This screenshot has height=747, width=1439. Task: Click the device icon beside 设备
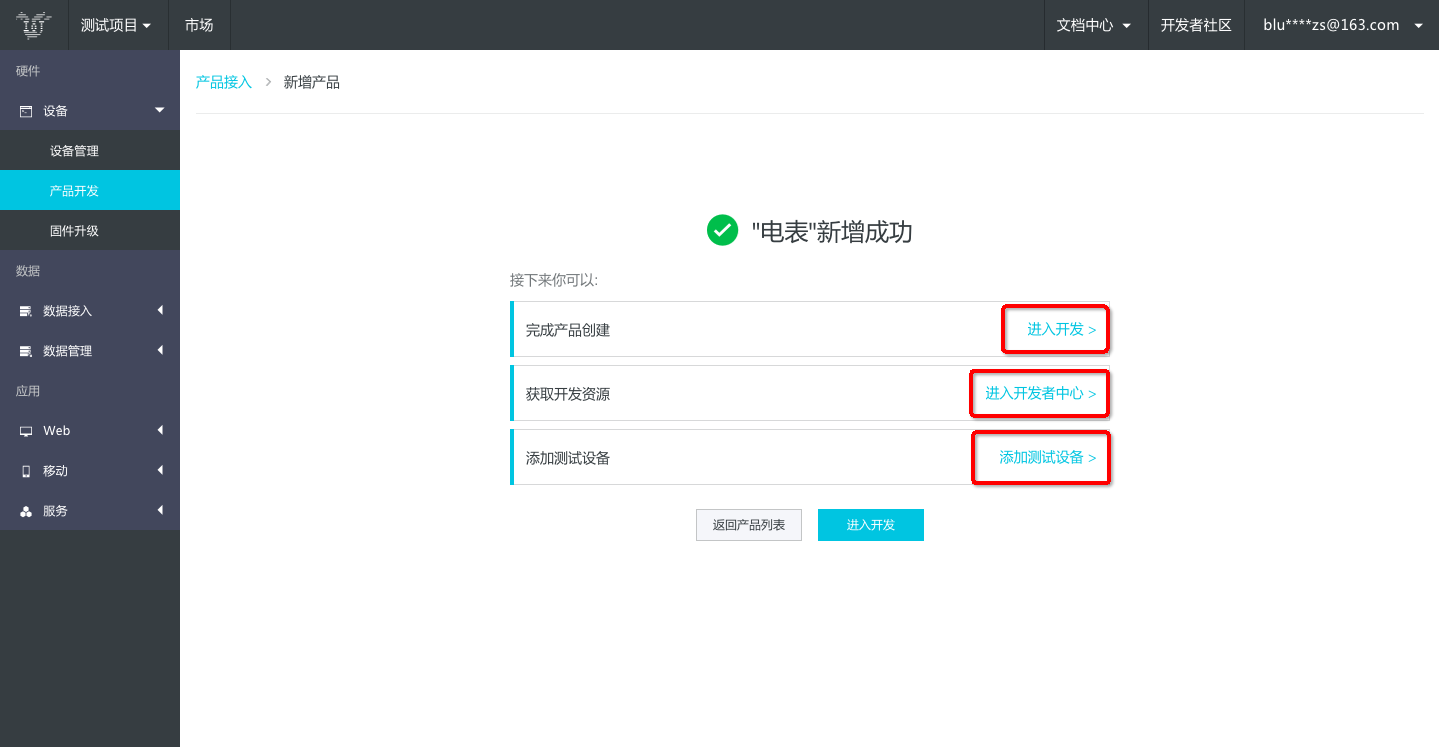(x=26, y=111)
